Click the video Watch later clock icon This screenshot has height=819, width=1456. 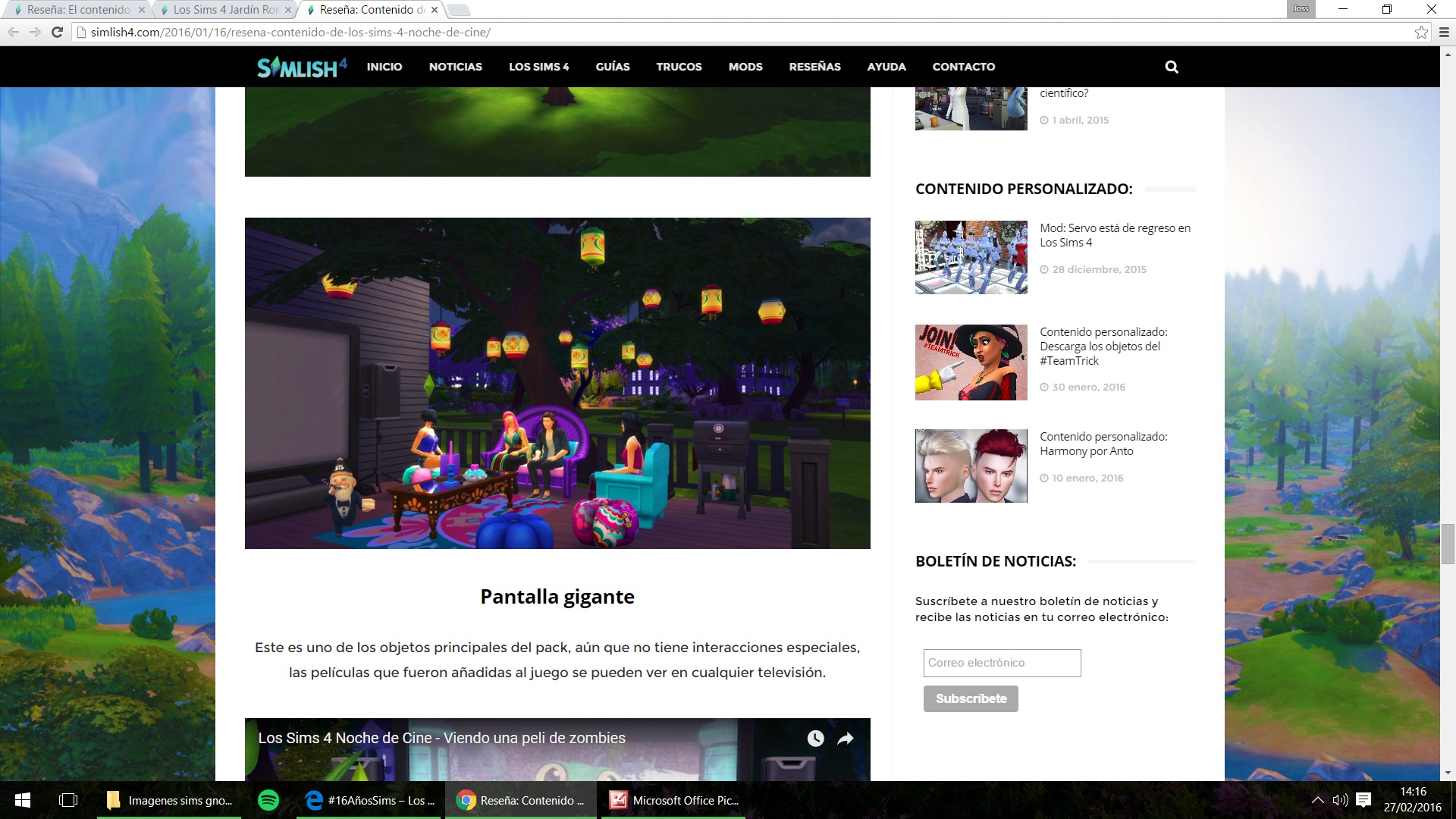tap(815, 738)
